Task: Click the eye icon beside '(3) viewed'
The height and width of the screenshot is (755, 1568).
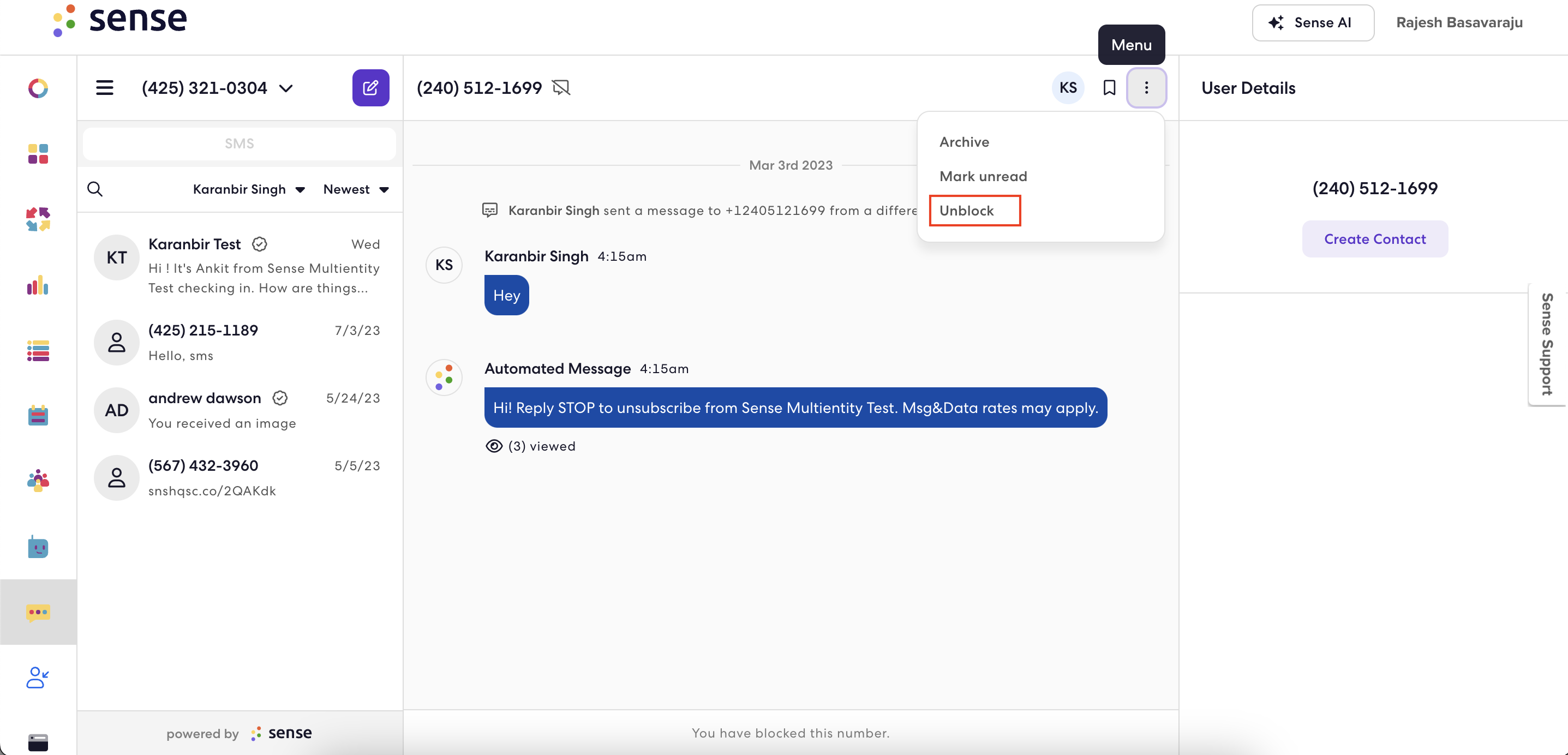Action: [x=494, y=446]
